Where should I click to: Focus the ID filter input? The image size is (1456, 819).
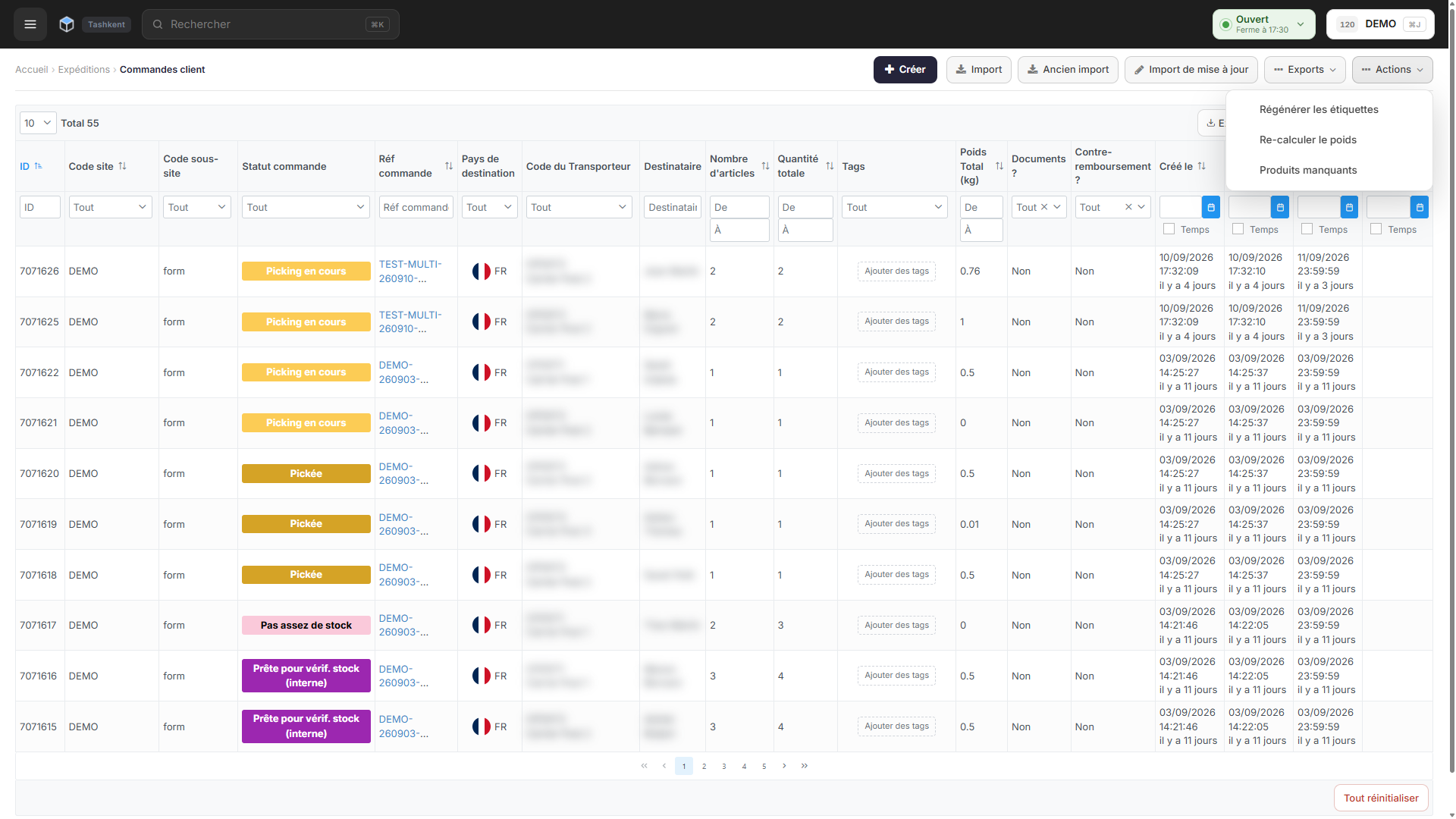[x=40, y=207]
